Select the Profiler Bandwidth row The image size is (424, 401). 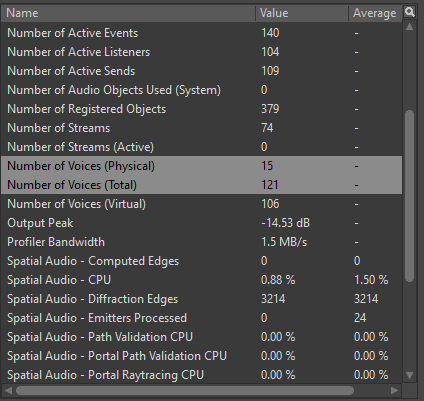202,242
